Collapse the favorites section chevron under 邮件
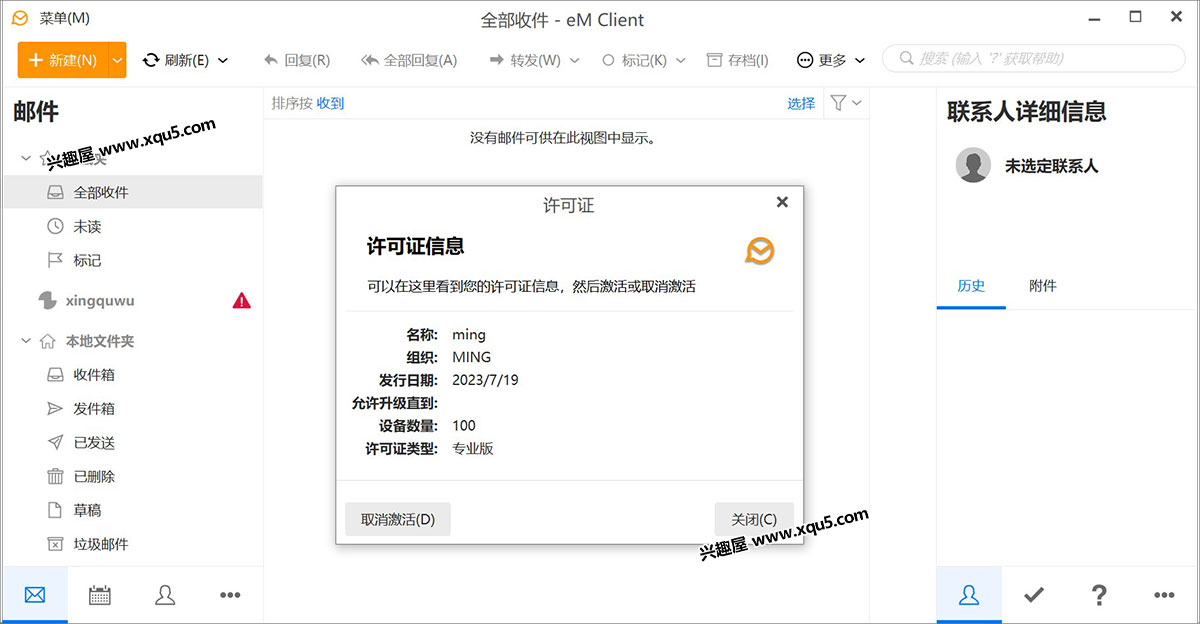The image size is (1200, 624). (x=26, y=158)
